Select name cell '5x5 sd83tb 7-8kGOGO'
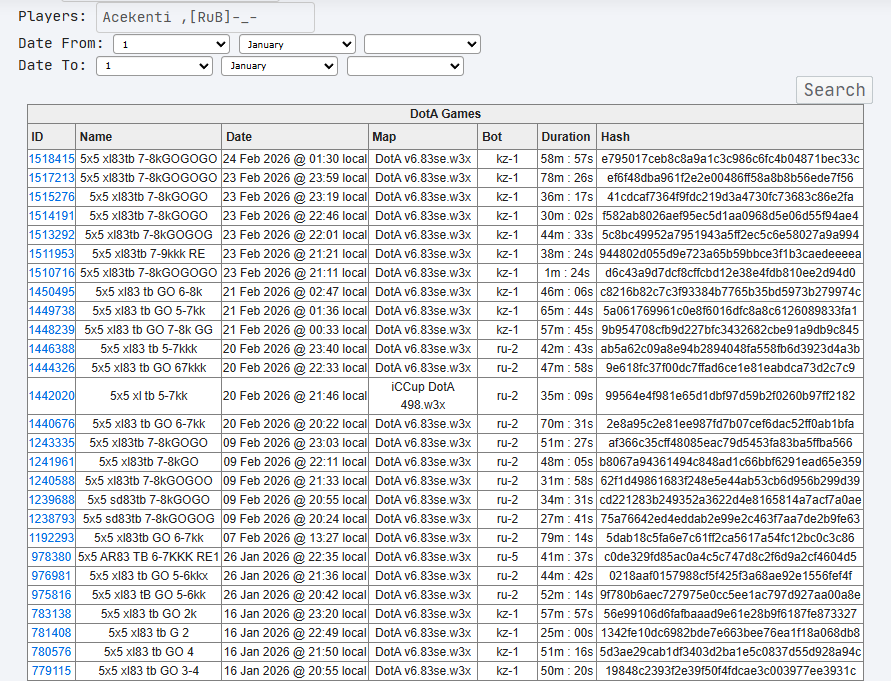Screen dimensions: 891x681 148,500
